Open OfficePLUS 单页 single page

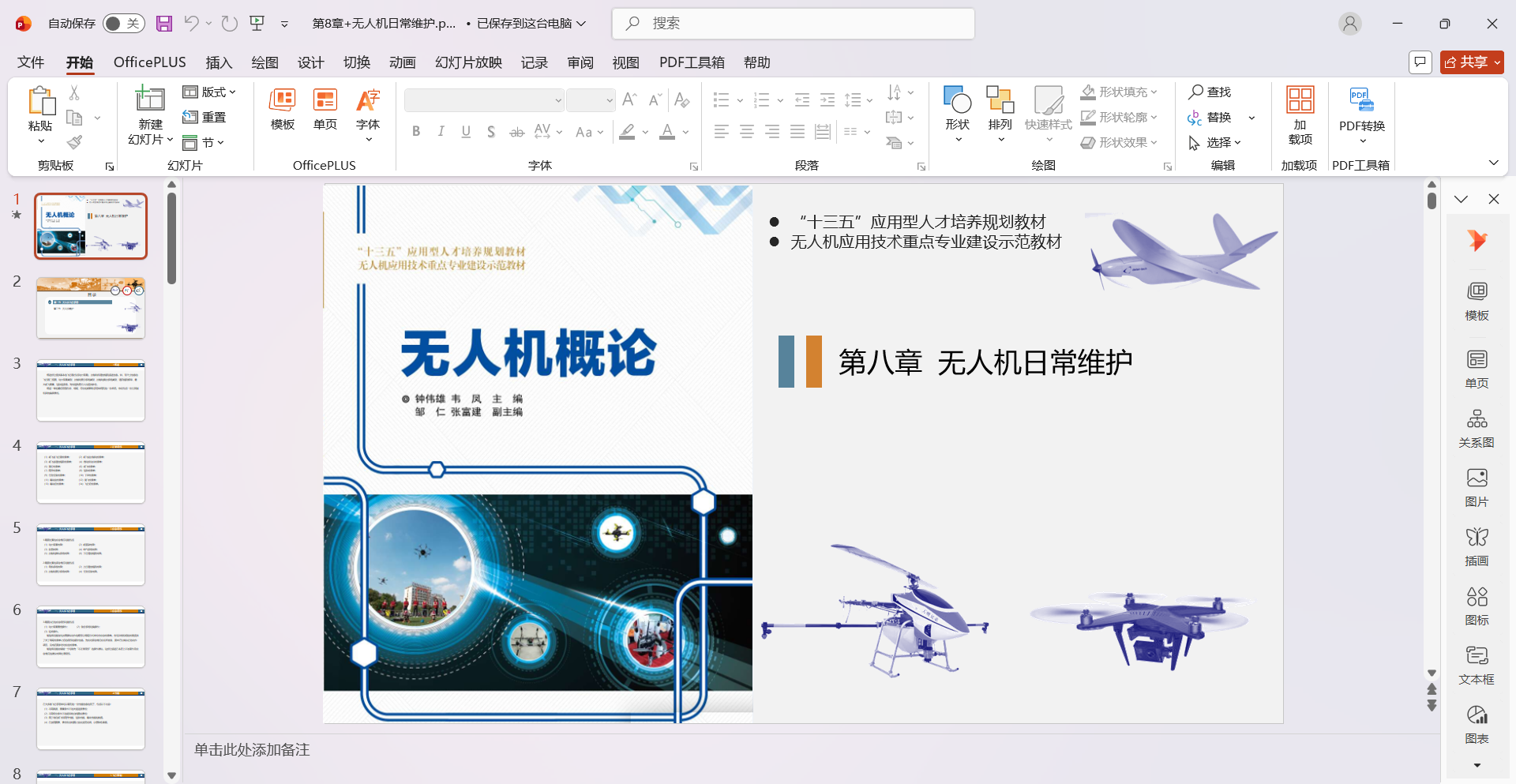click(325, 110)
